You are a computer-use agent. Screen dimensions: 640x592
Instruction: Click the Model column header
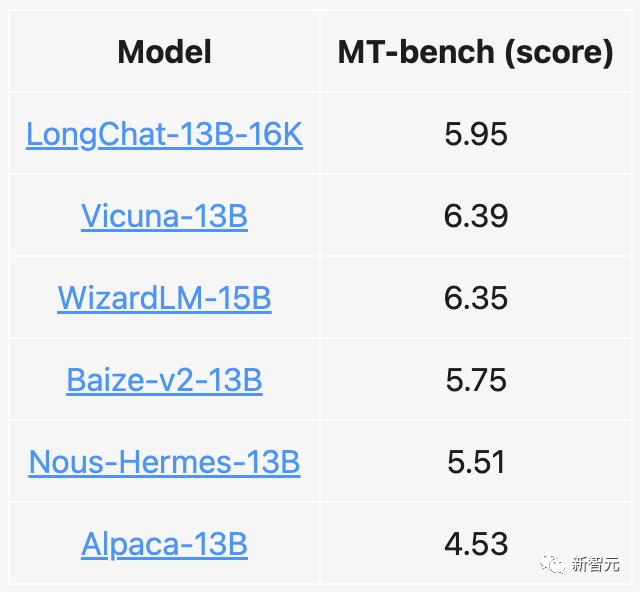pos(164,51)
